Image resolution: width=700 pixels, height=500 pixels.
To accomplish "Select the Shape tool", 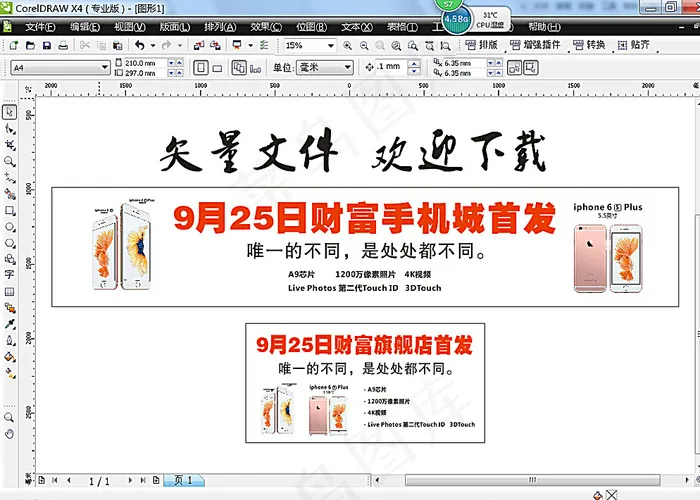I will (9, 129).
